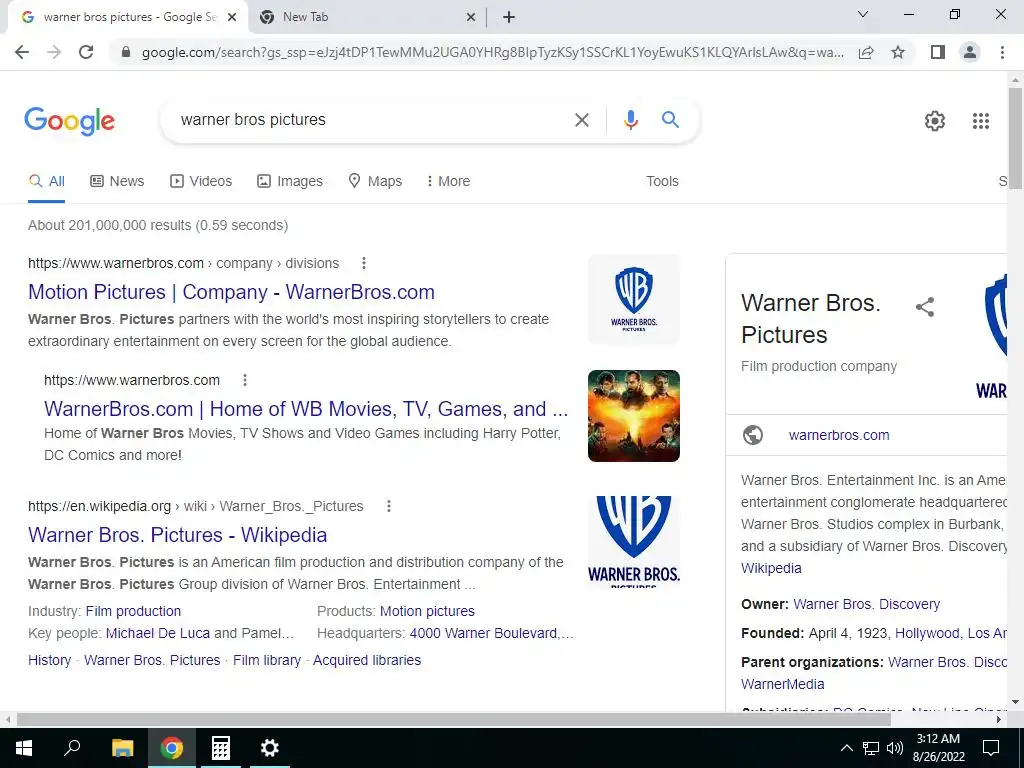Open the Acquired libraries sitelink
1024x768 pixels.
click(x=367, y=660)
